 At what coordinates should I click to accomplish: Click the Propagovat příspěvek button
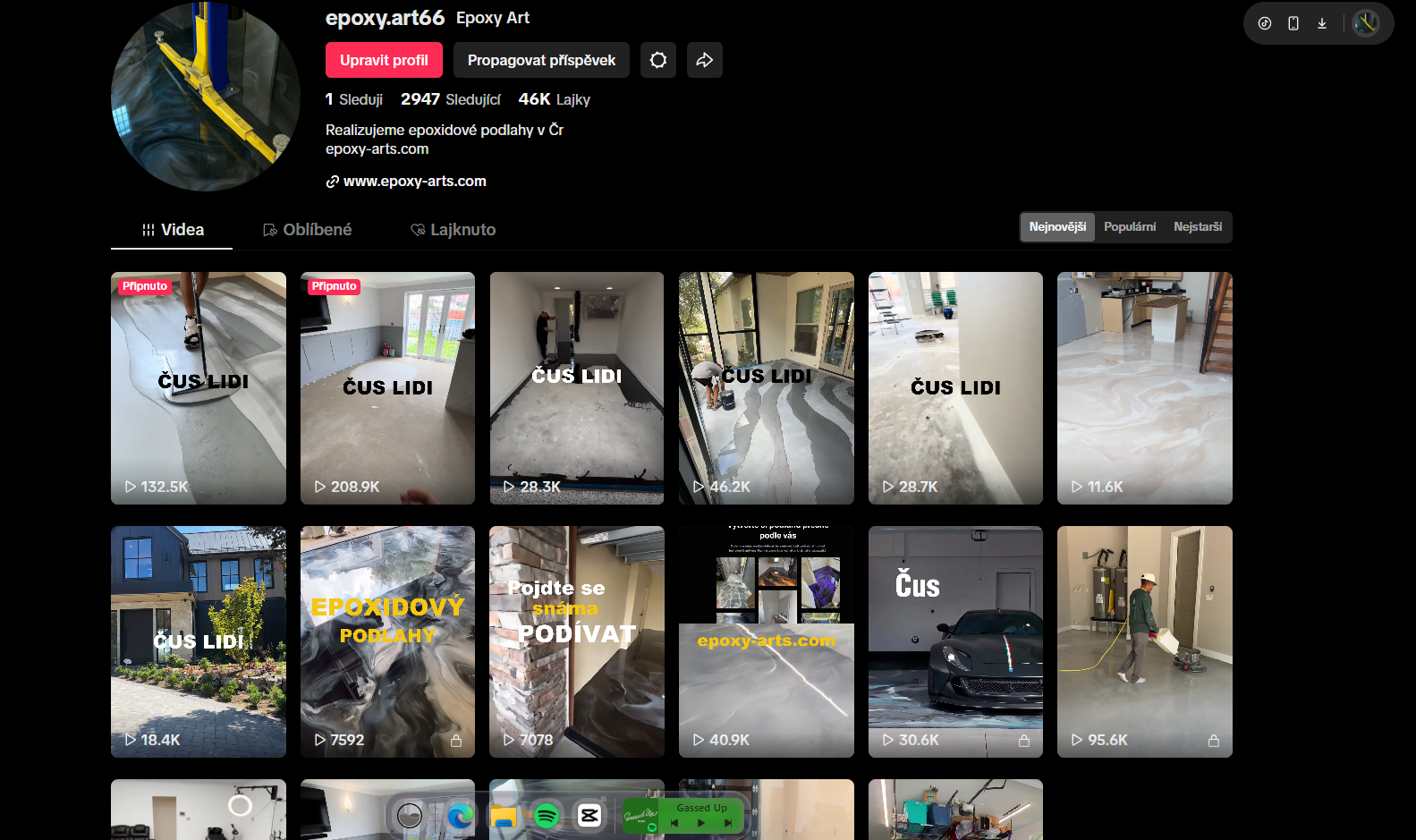(541, 60)
